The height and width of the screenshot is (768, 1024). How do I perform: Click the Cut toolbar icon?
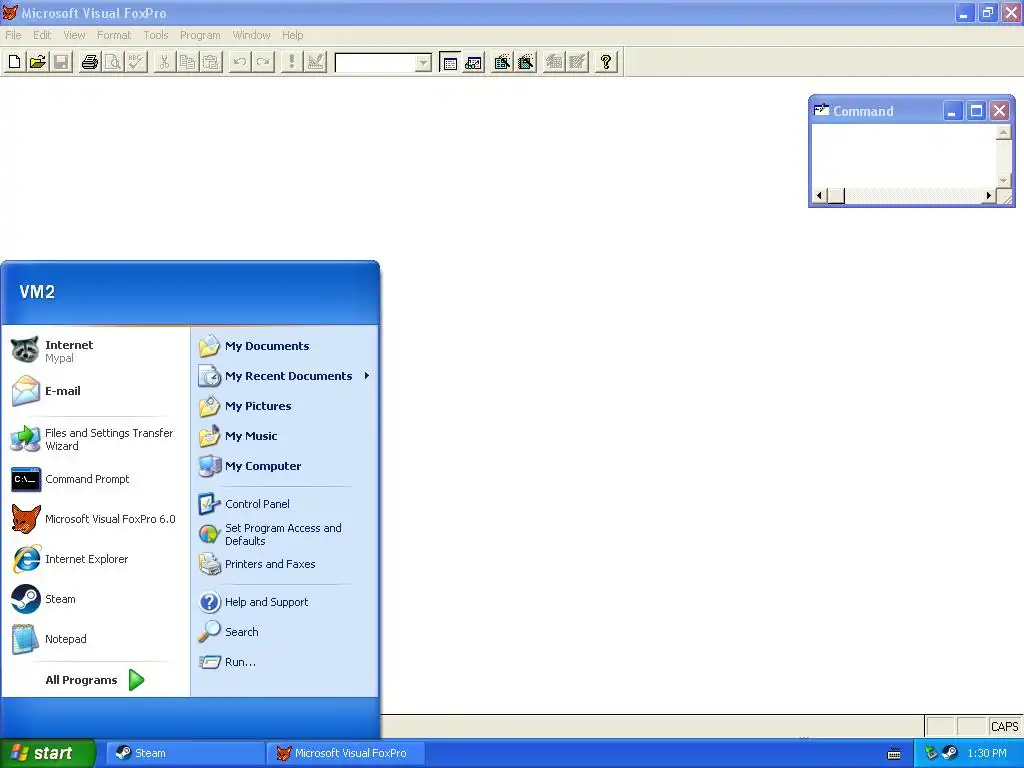(x=165, y=62)
